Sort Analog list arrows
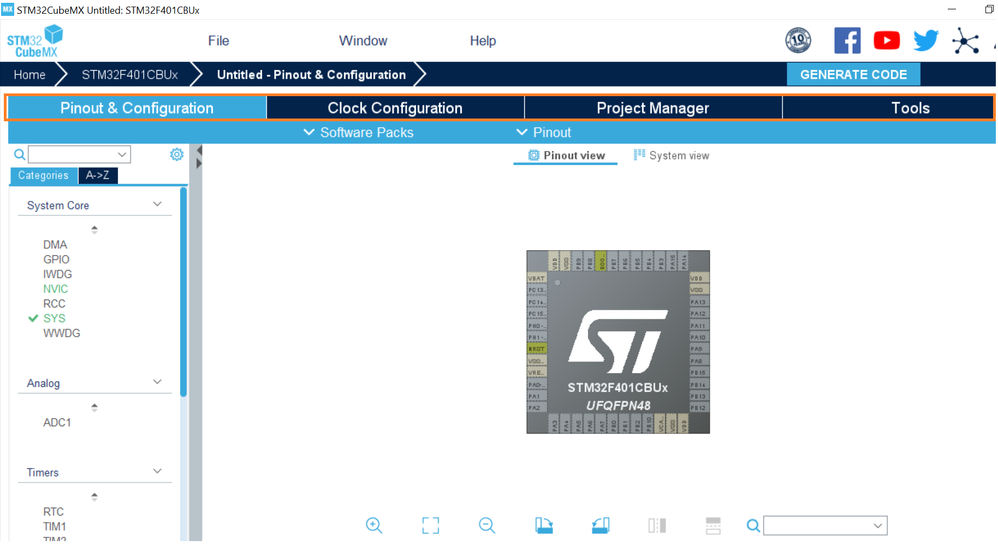Image resolution: width=998 pixels, height=545 pixels. (x=94, y=407)
